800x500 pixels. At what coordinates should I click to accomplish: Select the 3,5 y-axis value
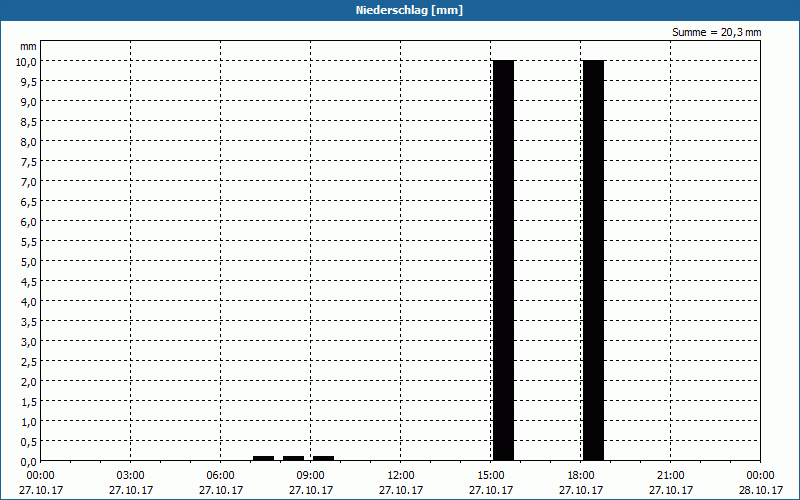point(29,321)
